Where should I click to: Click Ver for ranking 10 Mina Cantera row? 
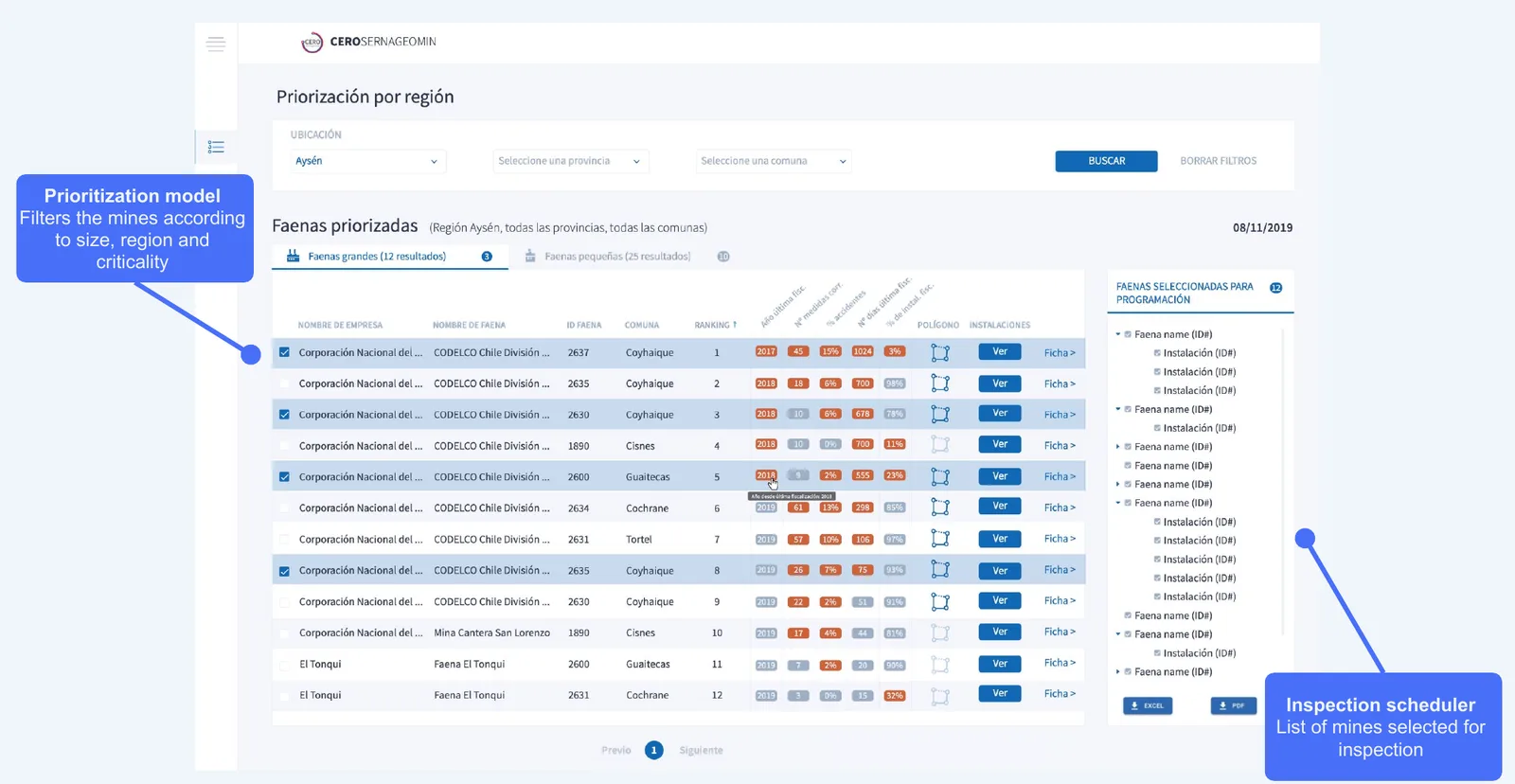tap(1000, 633)
